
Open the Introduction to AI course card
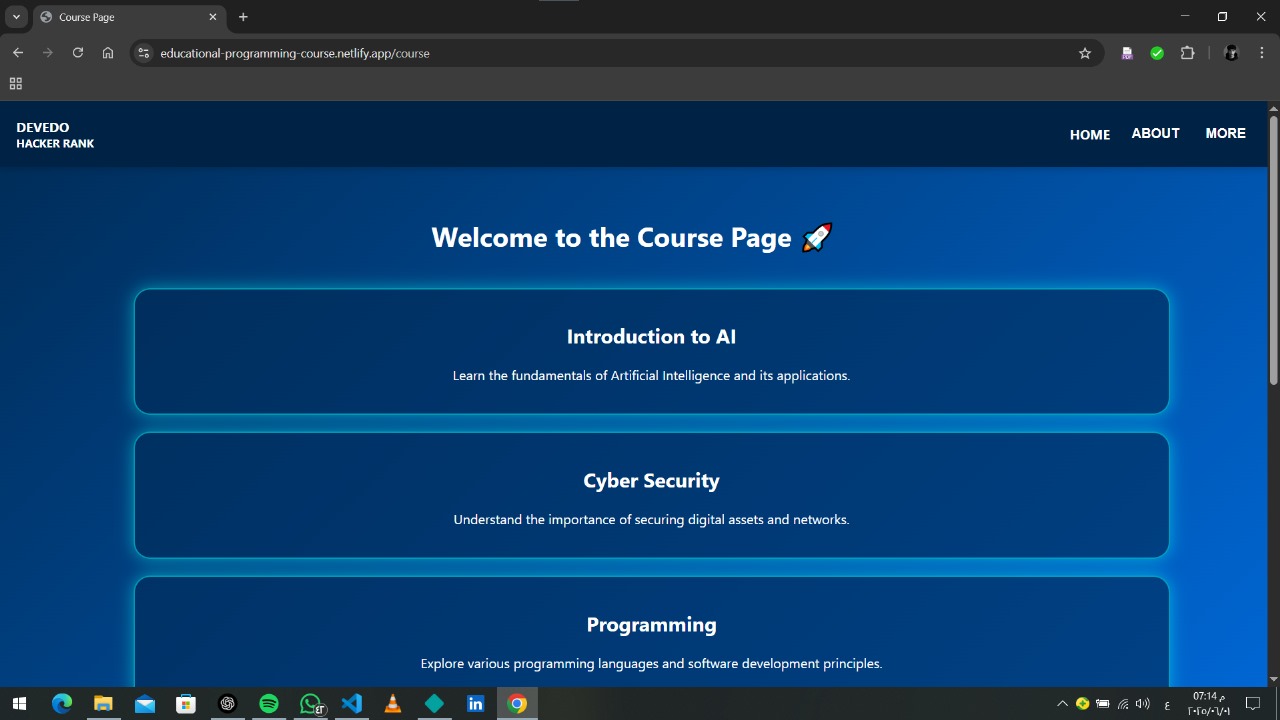point(651,351)
